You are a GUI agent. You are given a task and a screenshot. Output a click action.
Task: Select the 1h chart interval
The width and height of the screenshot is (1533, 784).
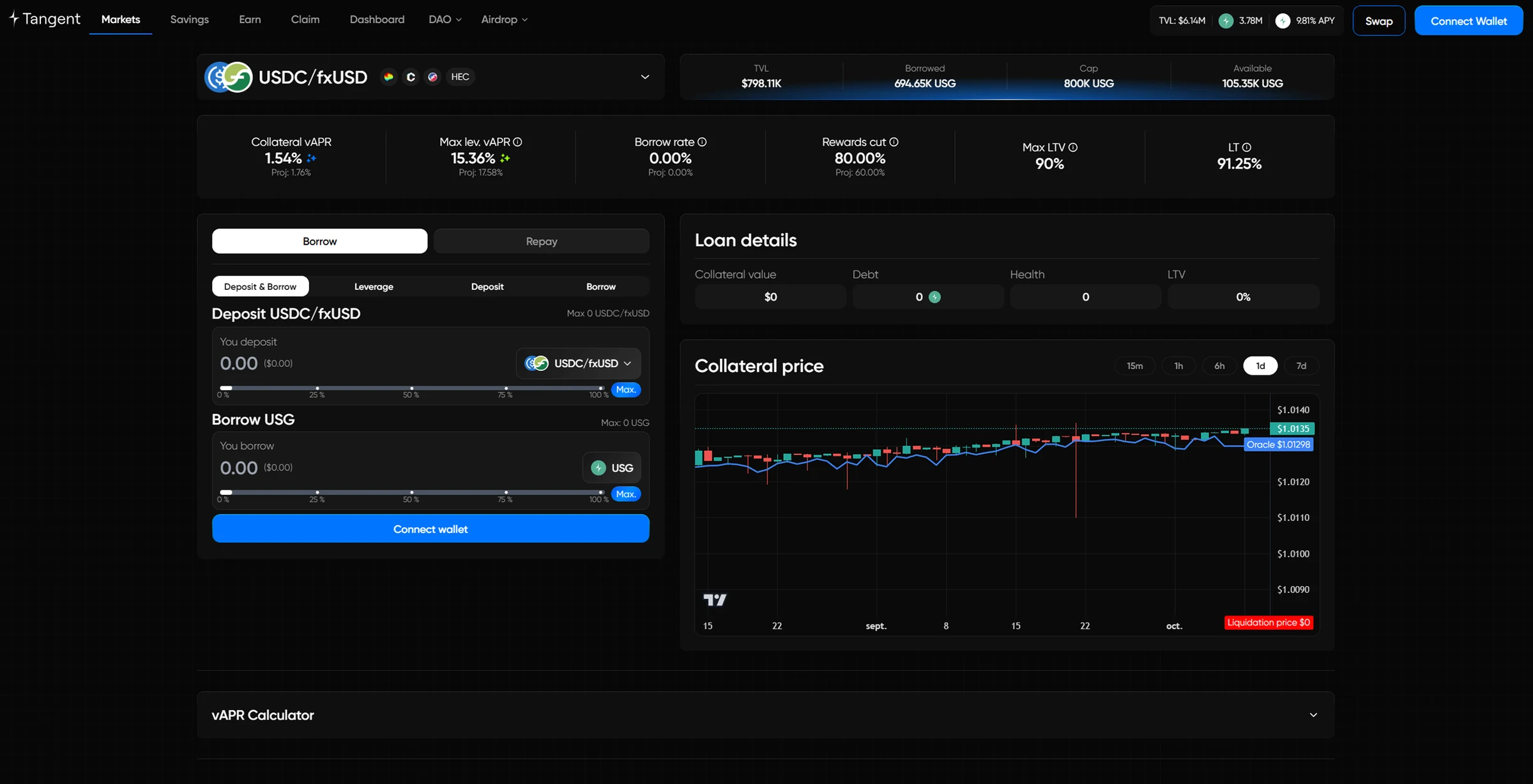(1178, 366)
